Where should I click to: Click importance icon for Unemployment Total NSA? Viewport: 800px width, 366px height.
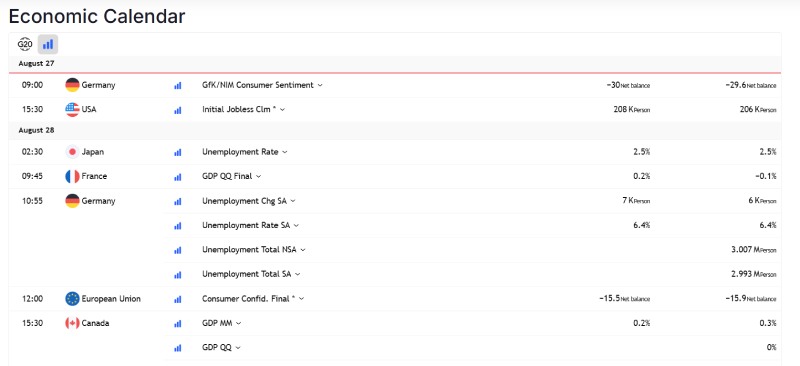point(178,250)
